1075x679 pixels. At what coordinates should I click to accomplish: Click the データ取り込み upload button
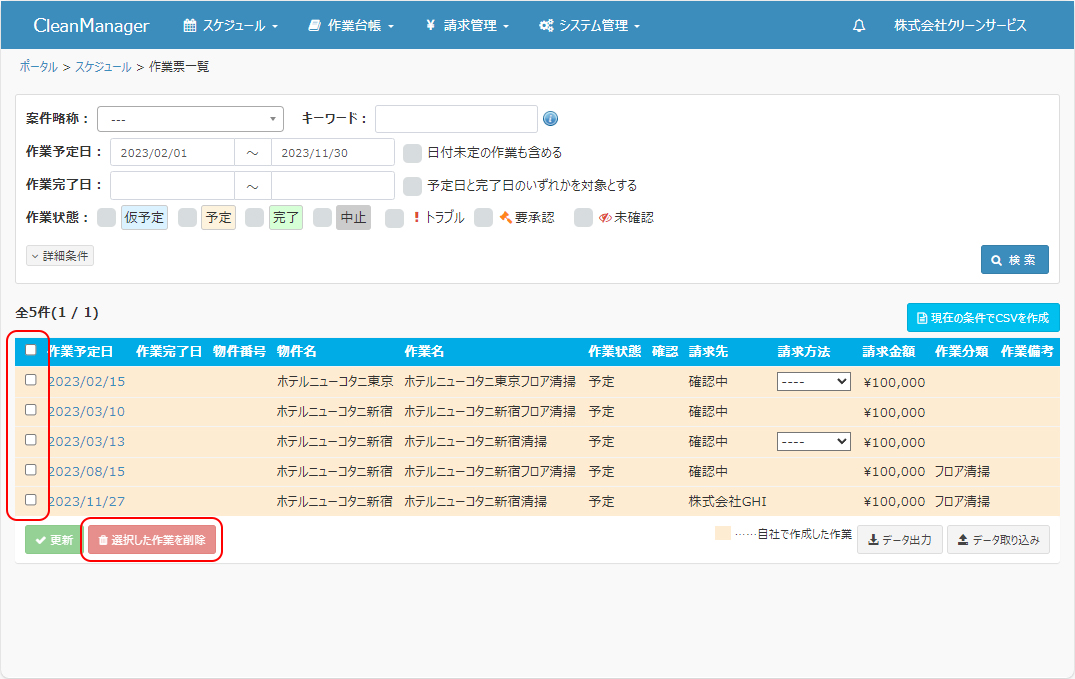[x=997, y=540]
